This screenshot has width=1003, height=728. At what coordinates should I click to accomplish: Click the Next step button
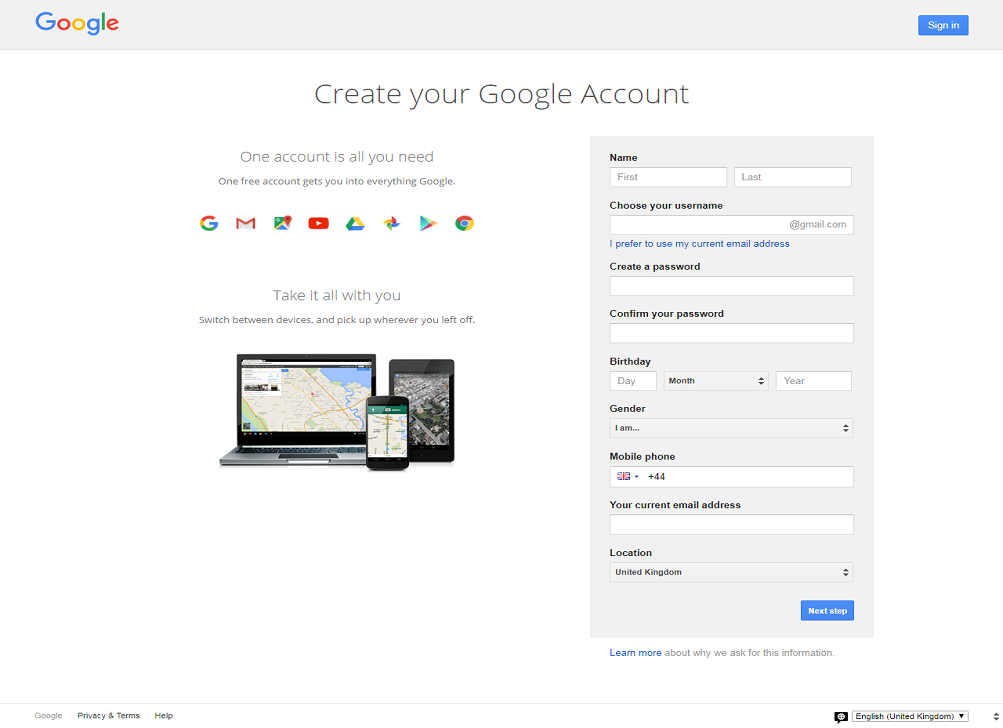[827, 611]
